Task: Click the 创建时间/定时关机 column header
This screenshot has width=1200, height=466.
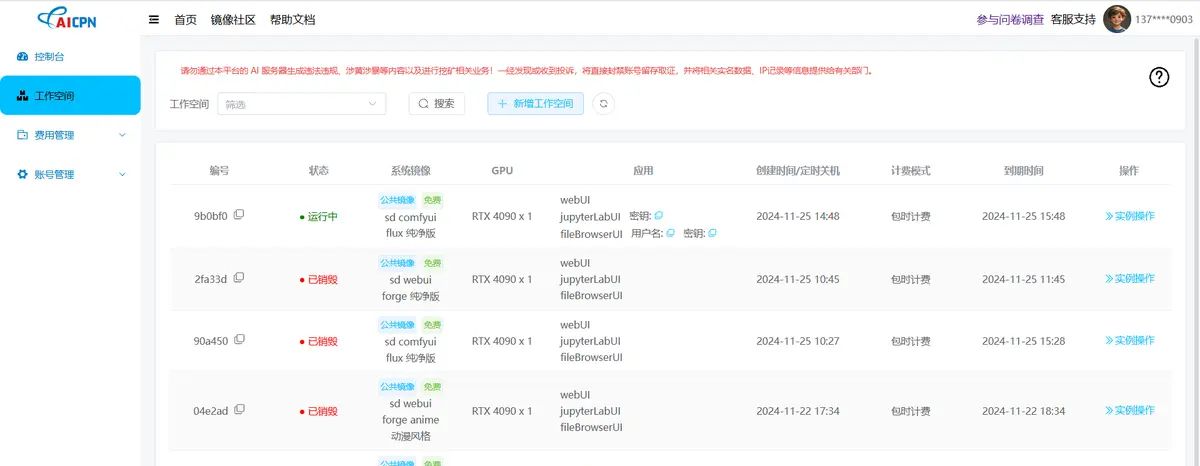Action: click(798, 171)
